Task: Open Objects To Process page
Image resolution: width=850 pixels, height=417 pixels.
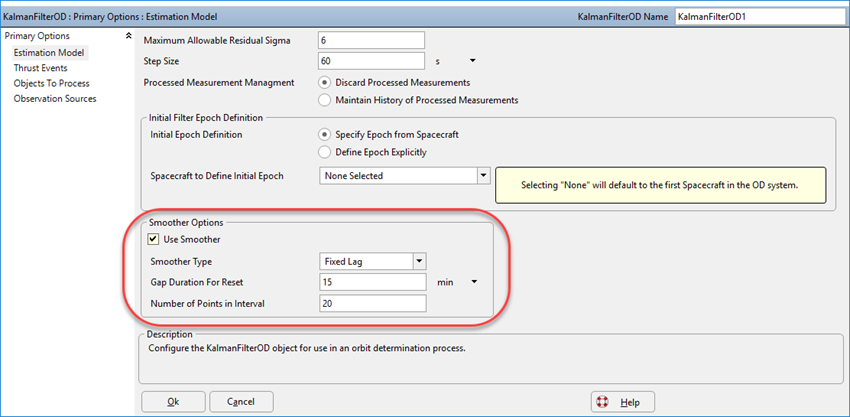Action: (x=51, y=83)
